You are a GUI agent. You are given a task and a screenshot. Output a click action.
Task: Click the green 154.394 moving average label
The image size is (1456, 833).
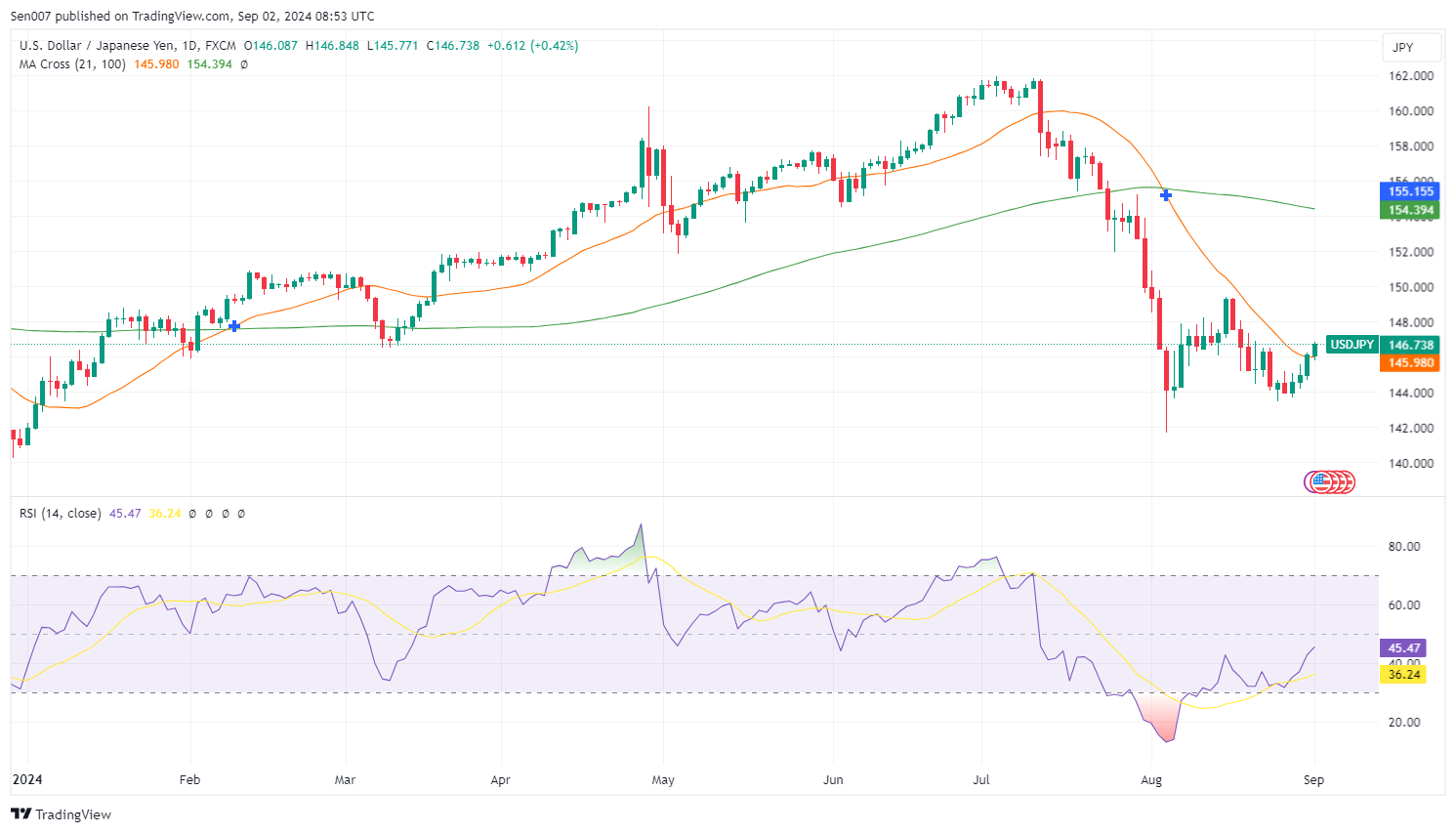point(1411,210)
